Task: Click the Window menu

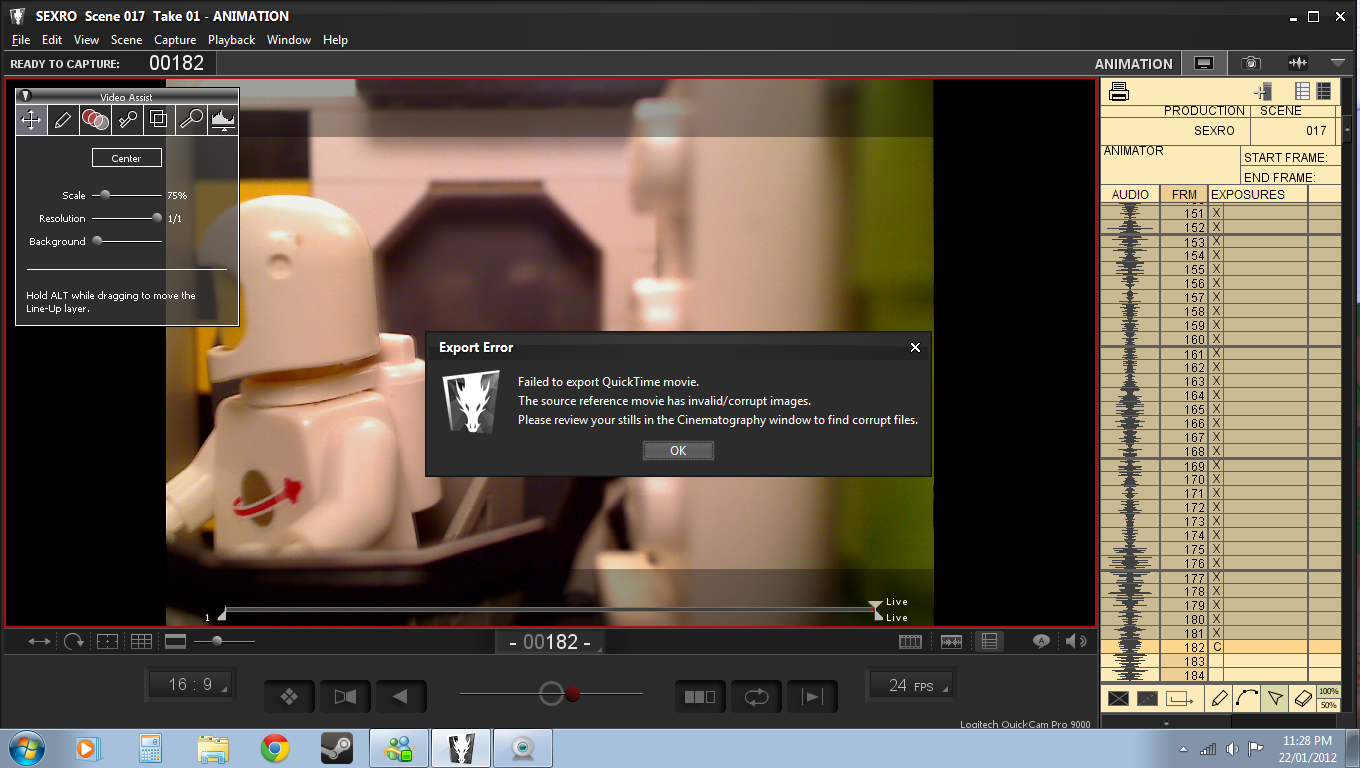Action: click(x=288, y=40)
